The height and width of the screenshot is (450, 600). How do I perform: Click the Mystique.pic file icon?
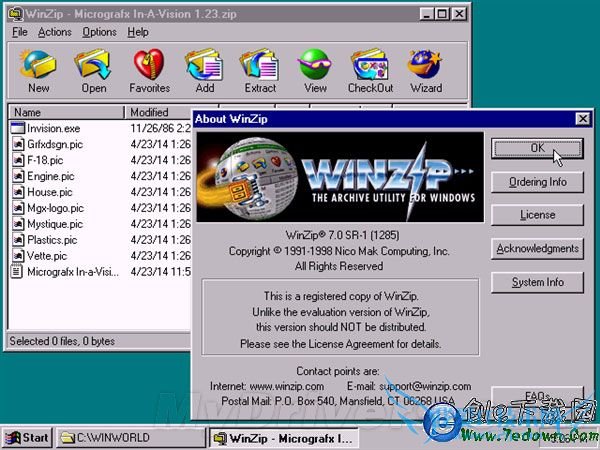(17, 224)
